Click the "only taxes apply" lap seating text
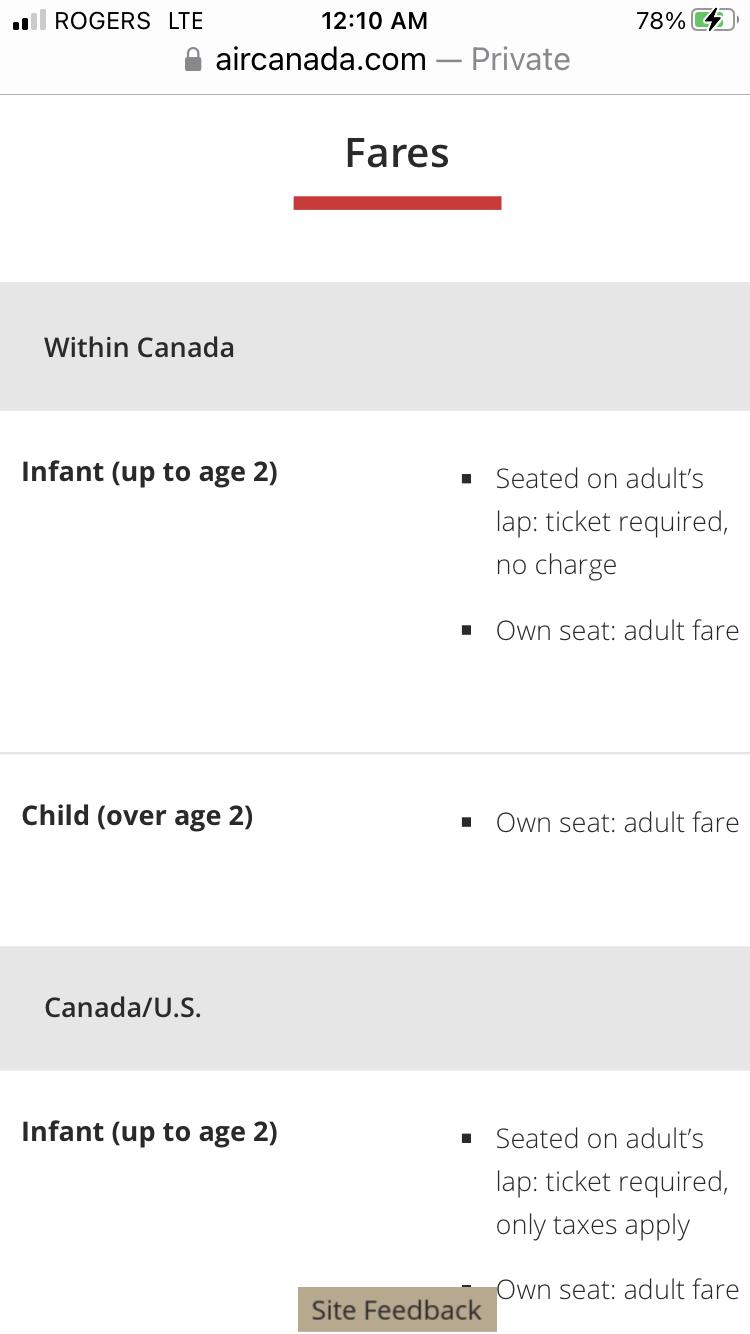The image size is (750, 1334). pyautogui.click(x=592, y=1225)
